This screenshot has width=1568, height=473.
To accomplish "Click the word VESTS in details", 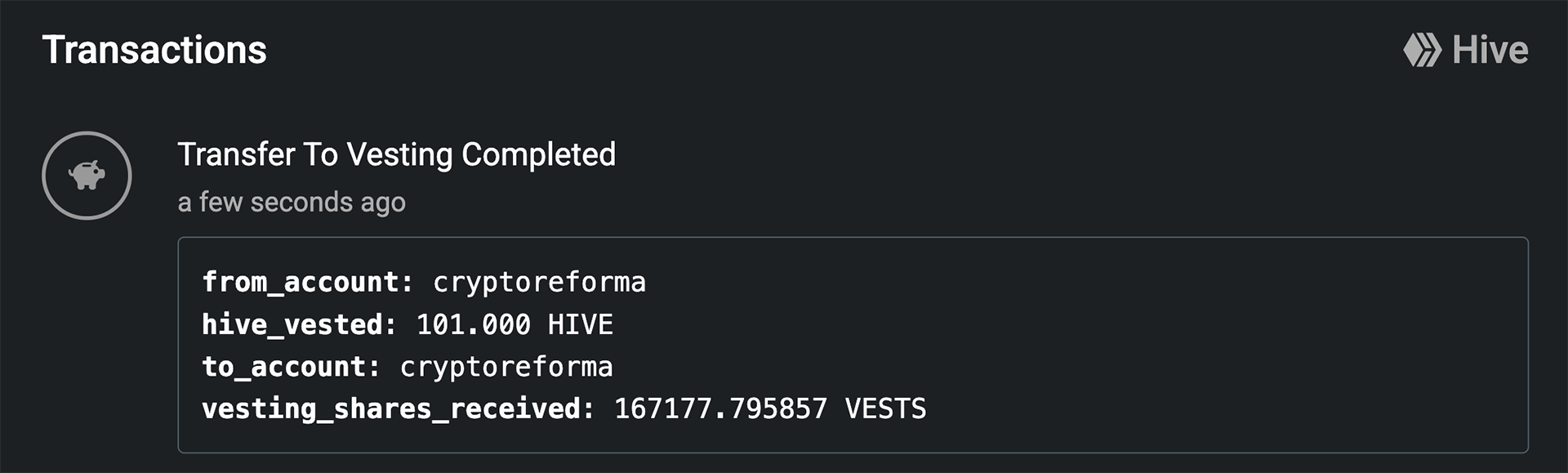I will 885,408.
